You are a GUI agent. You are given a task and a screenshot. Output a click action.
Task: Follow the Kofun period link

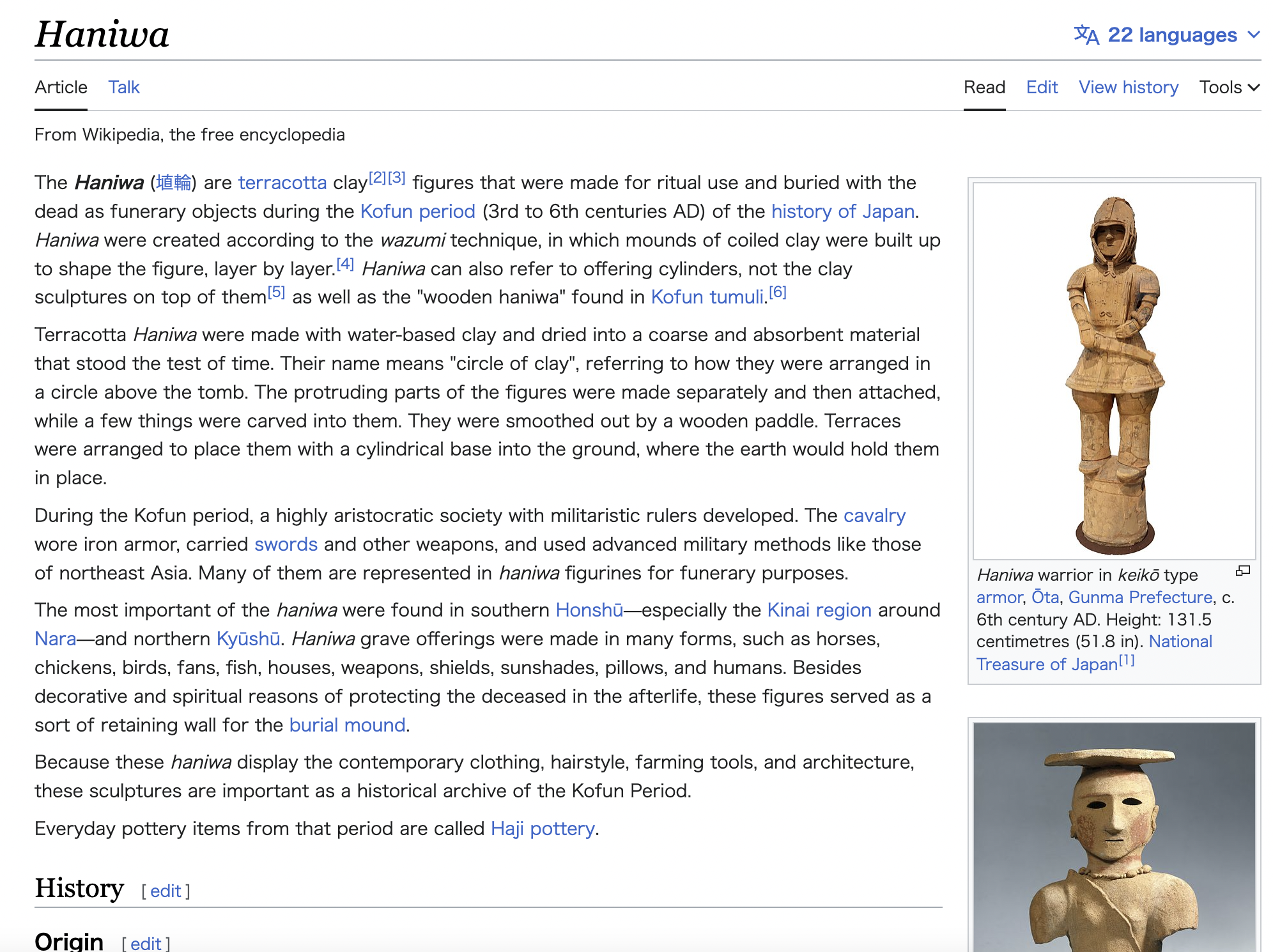[418, 211]
